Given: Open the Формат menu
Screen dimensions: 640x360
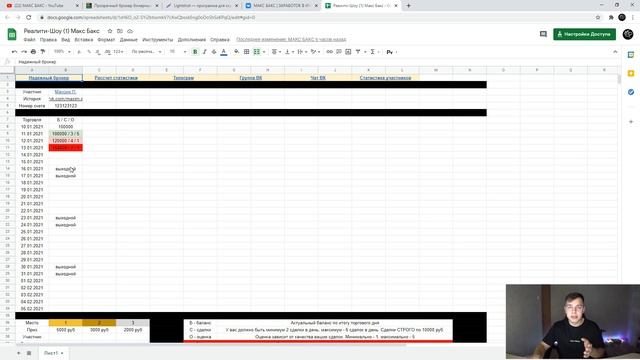Looking at the screenshot, I should click(106, 40).
